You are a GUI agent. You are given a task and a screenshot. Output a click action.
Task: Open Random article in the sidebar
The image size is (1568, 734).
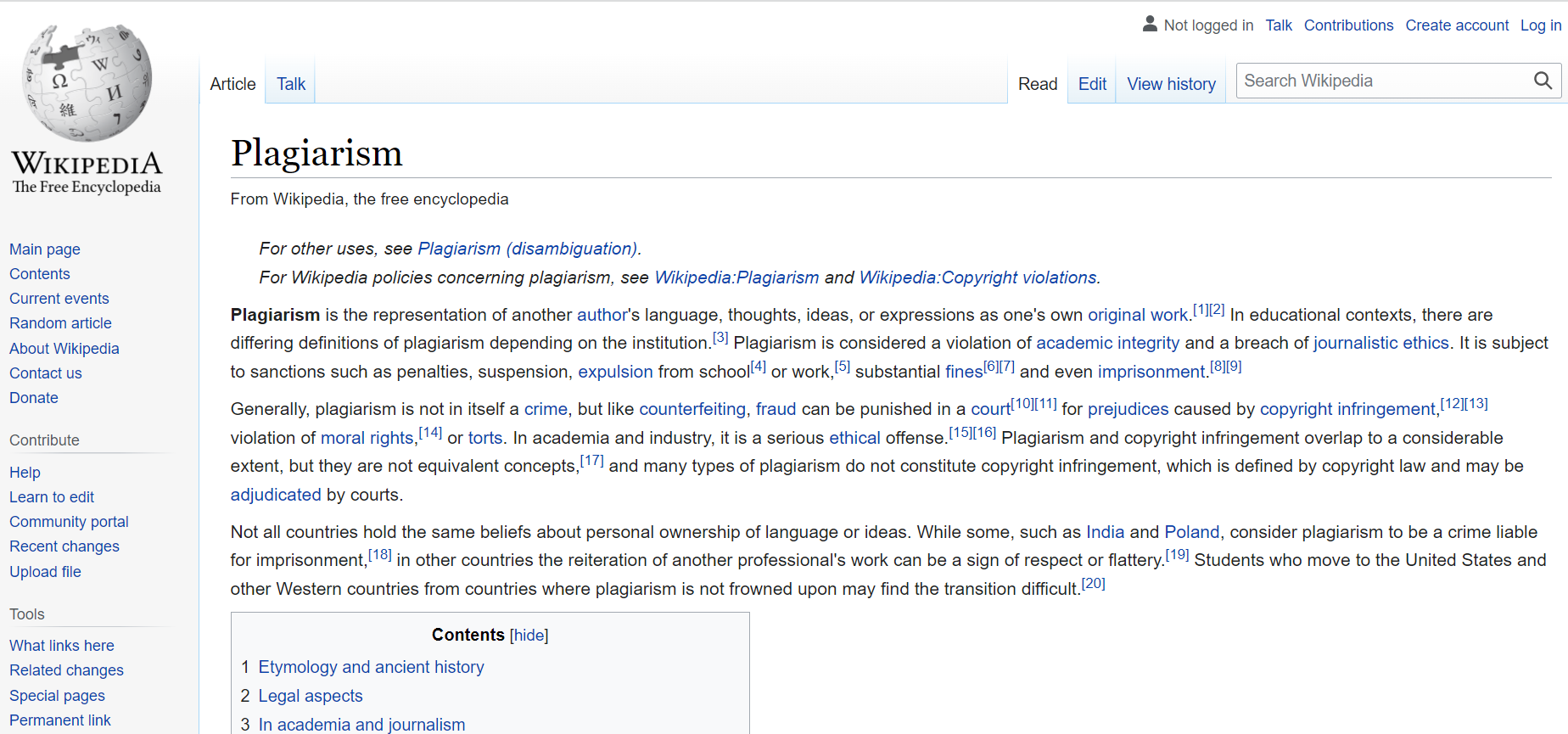tap(60, 323)
